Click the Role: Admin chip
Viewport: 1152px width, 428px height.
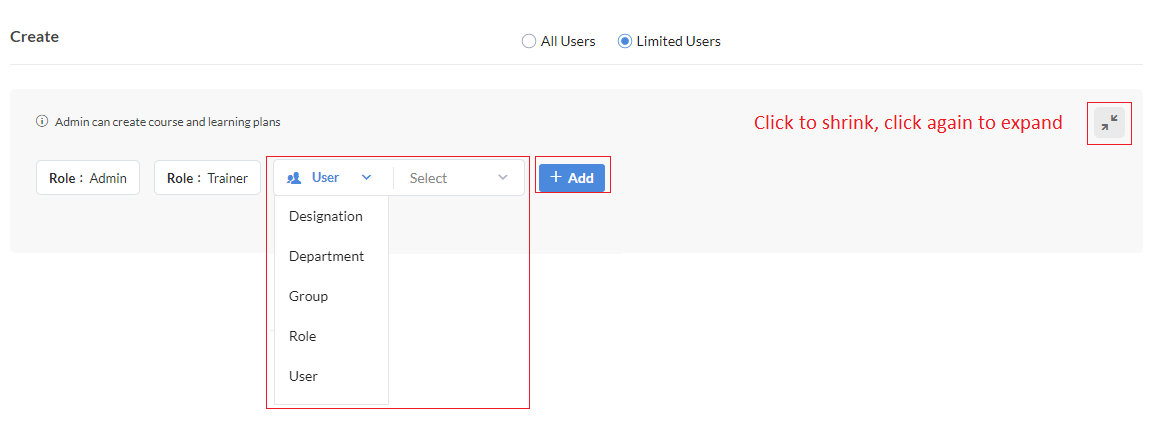point(88,178)
